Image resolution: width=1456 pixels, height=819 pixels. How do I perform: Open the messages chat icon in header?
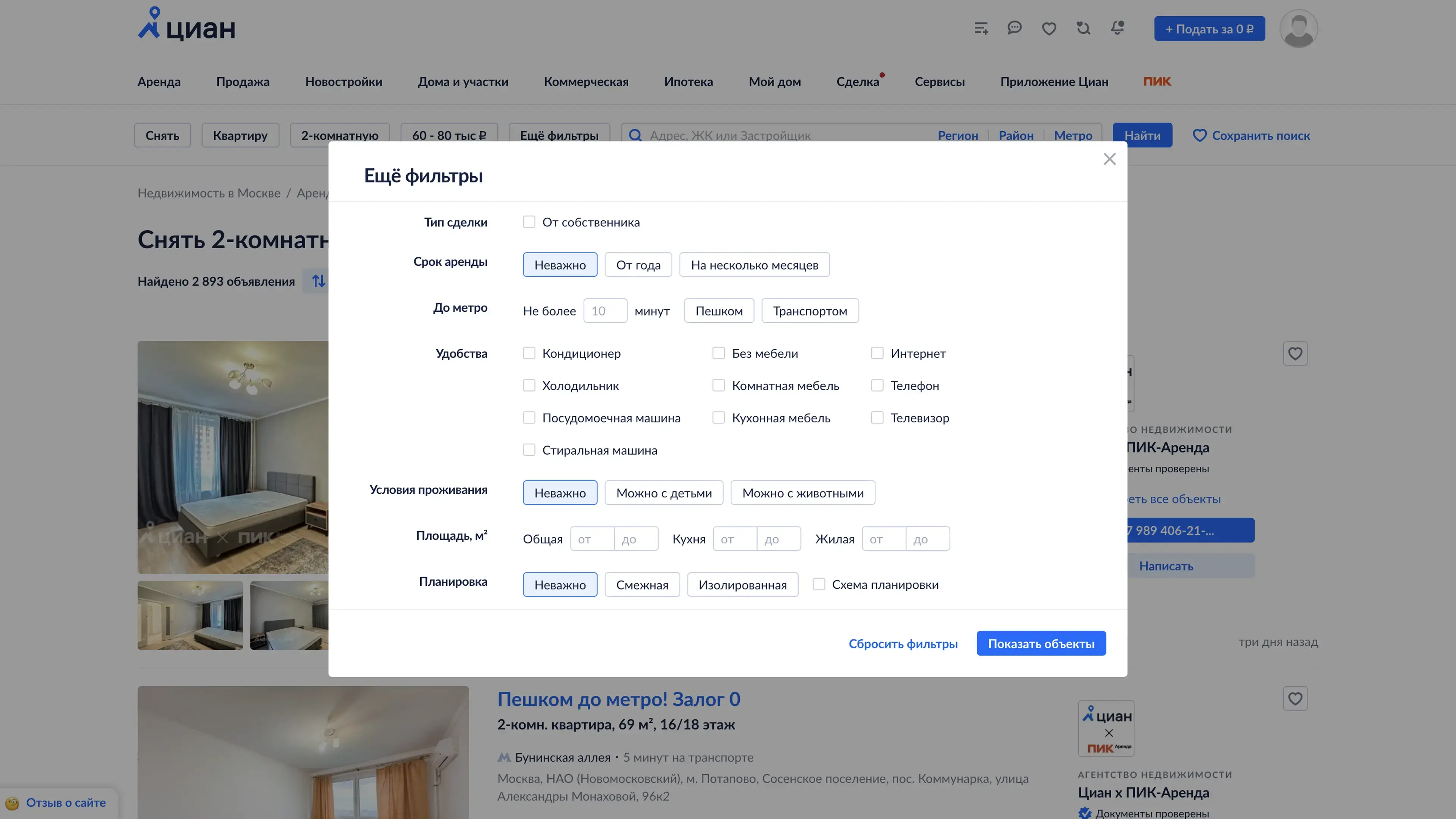(x=1015, y=28)
